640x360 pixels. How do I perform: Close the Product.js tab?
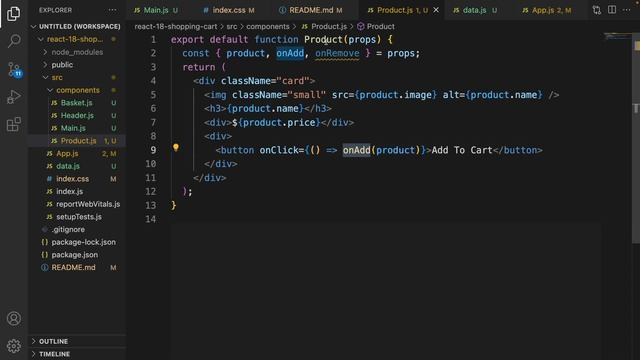pyautogui.click(x=436, y=10)
